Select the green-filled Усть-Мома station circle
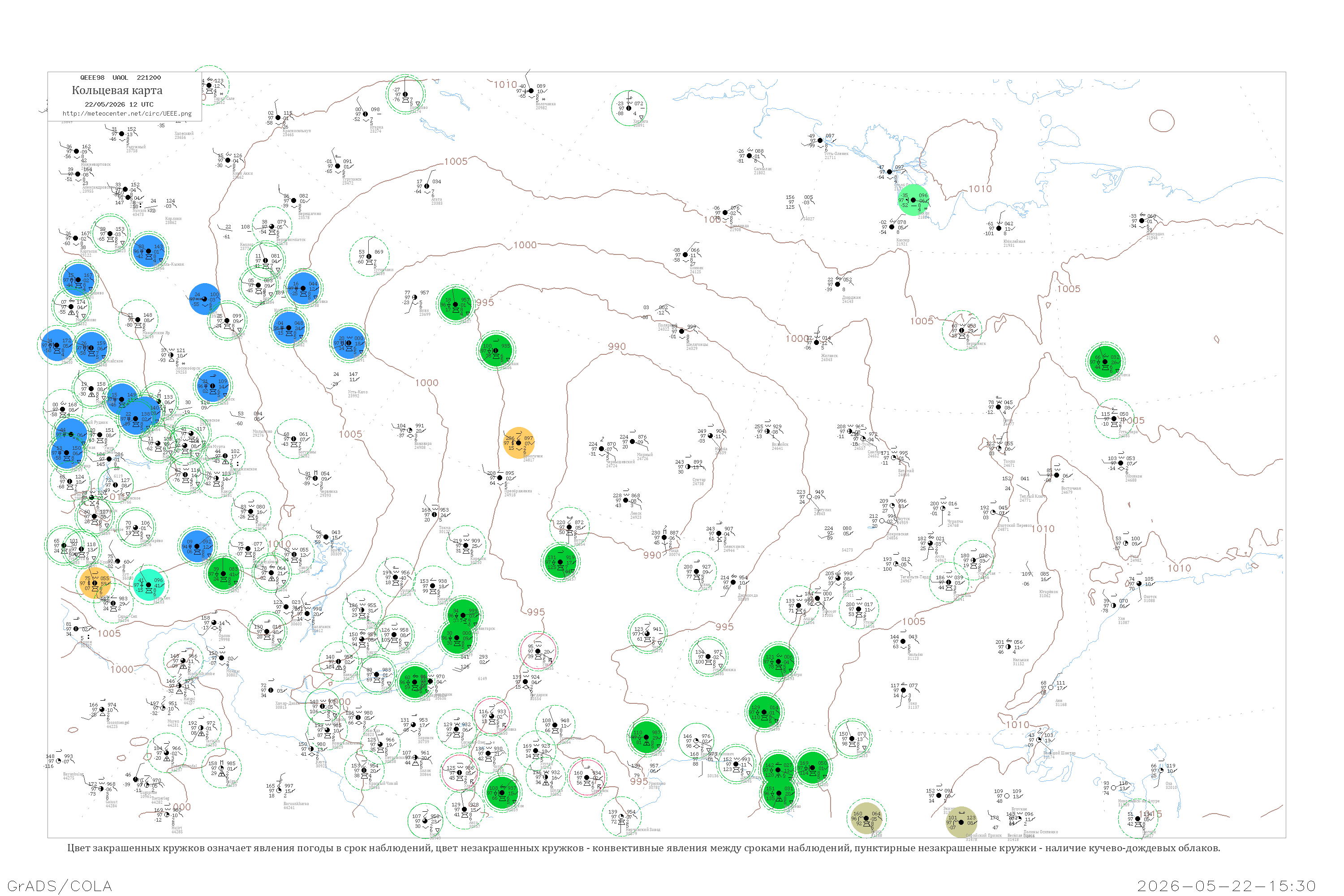 pyautogui.click(x=1105, y=361)
